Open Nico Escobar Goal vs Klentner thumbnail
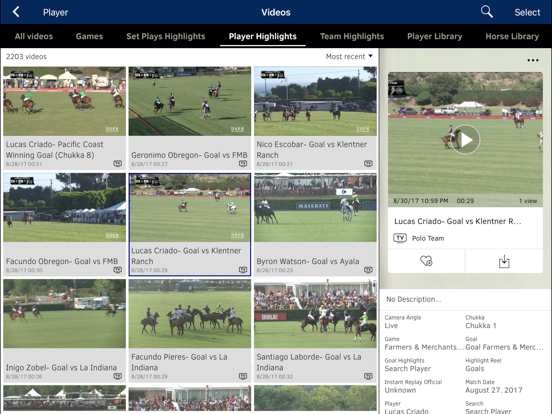 315,101
